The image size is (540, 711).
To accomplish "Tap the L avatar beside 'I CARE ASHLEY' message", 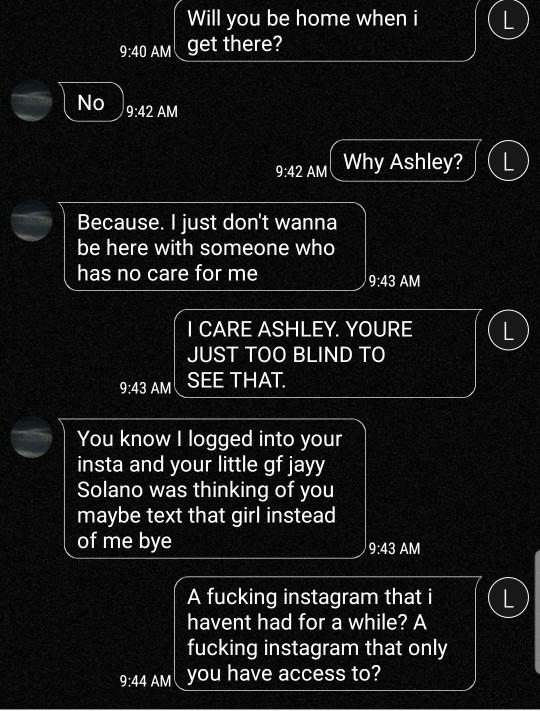I will point(508,330).
